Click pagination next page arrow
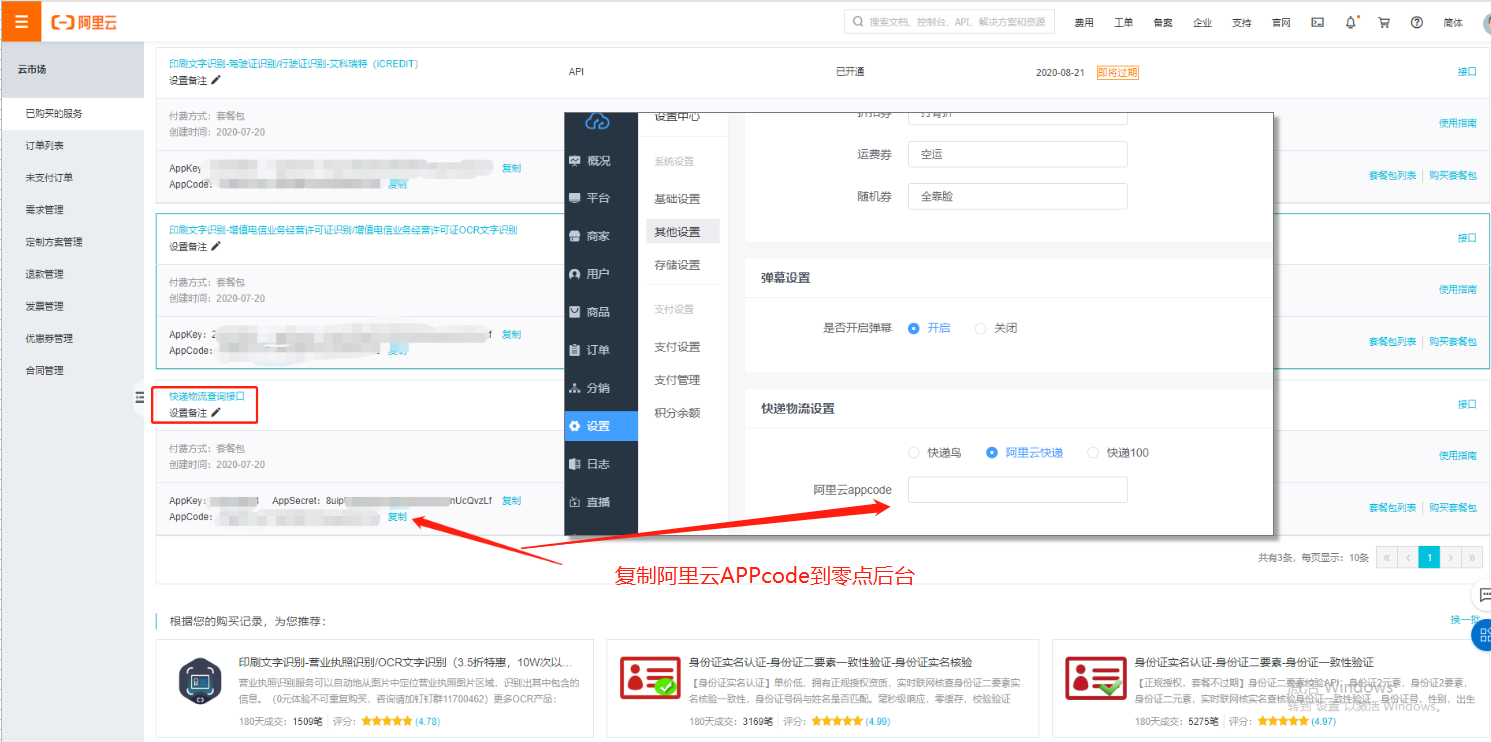The height and width of the screenshot is (742, 1491). (x=1450, y=557)
